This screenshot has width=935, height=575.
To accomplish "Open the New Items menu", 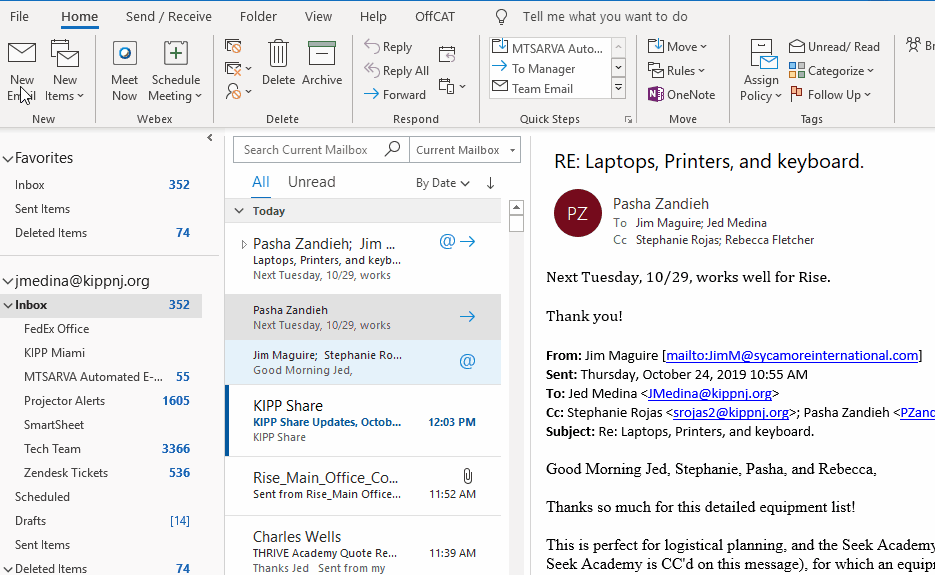I will click(64, 69).
